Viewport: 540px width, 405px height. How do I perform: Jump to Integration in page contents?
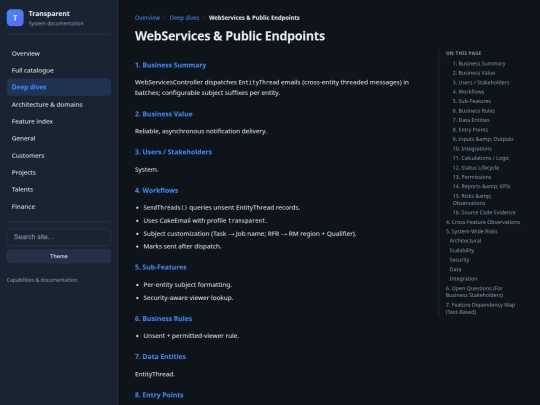tap(463, 279)
